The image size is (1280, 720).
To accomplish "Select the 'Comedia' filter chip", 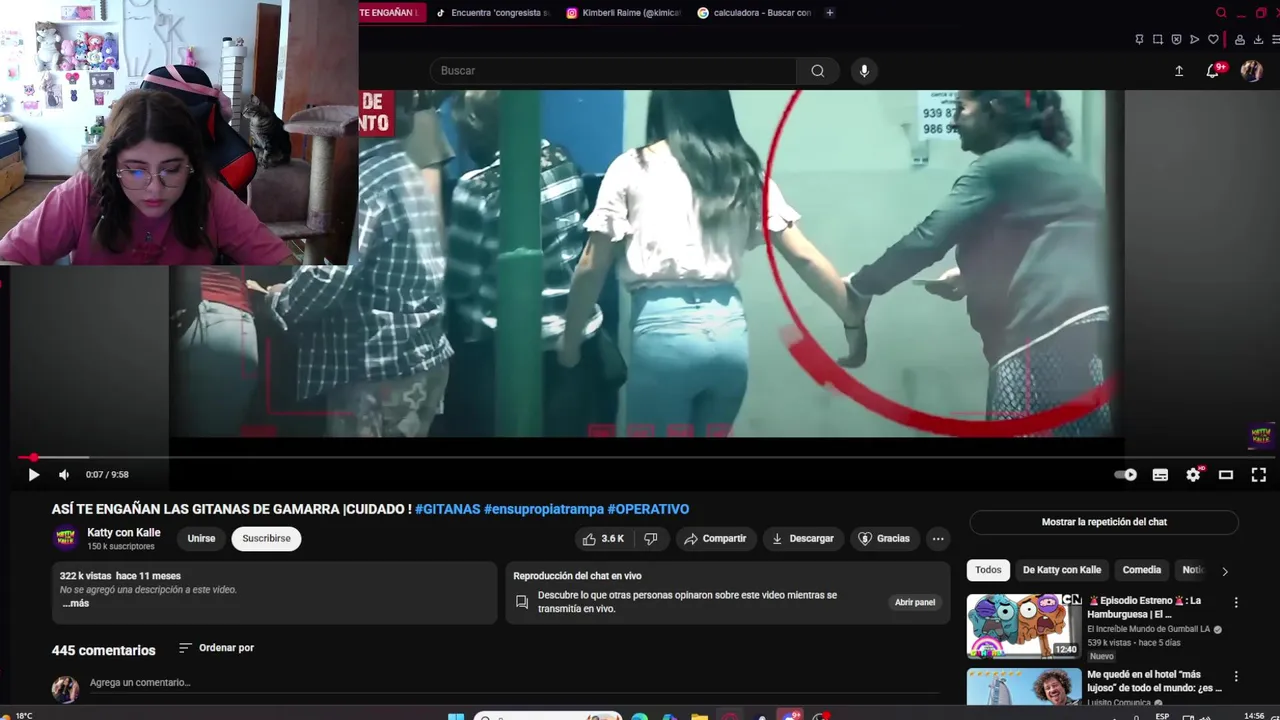I will 1142,570.
